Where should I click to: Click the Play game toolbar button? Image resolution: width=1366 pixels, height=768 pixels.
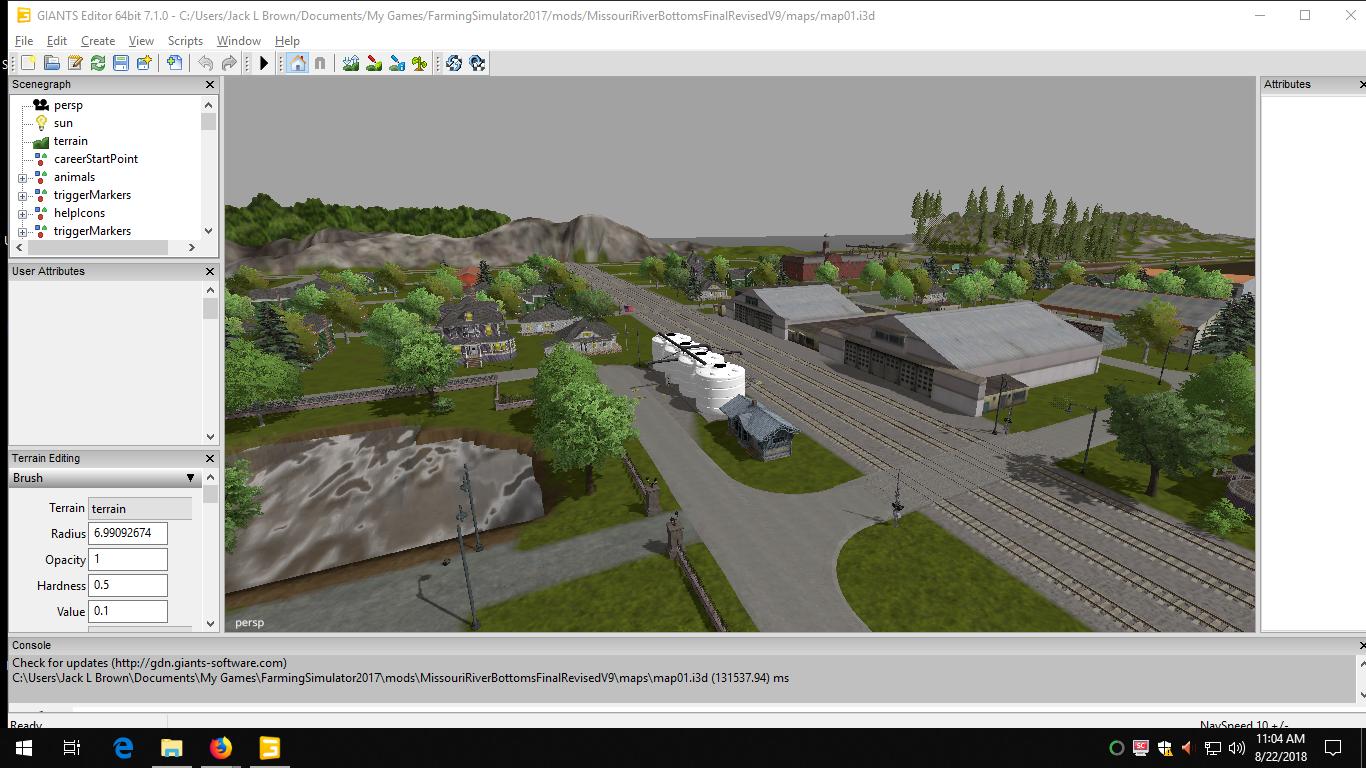pyautogui.click(x=264, y=63)
